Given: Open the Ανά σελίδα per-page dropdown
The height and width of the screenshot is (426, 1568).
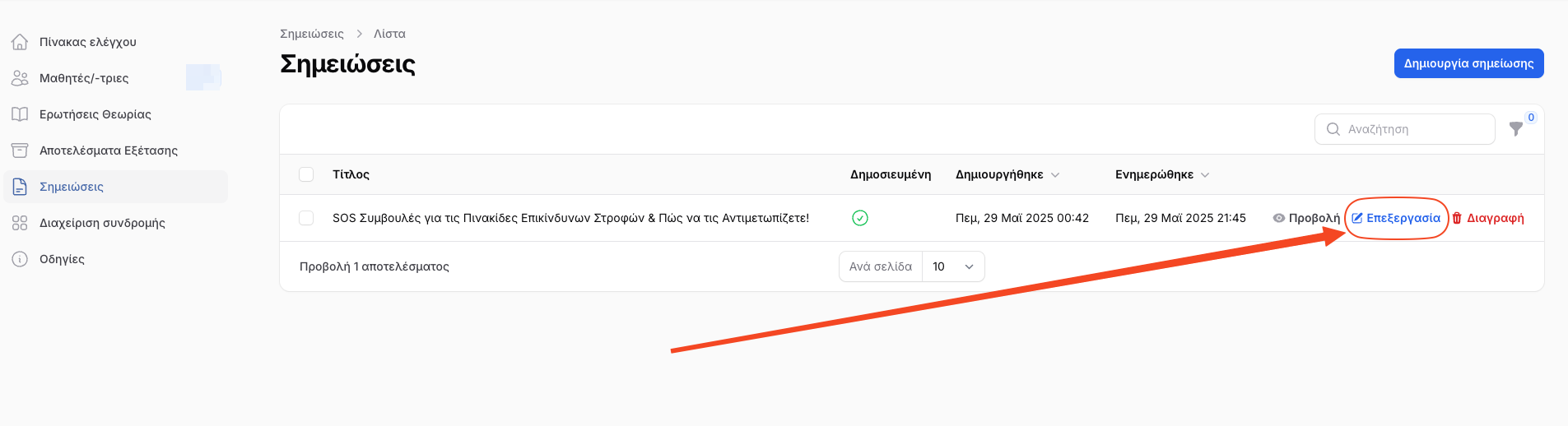Looking at the screenshot, I should tap(953, 266).
